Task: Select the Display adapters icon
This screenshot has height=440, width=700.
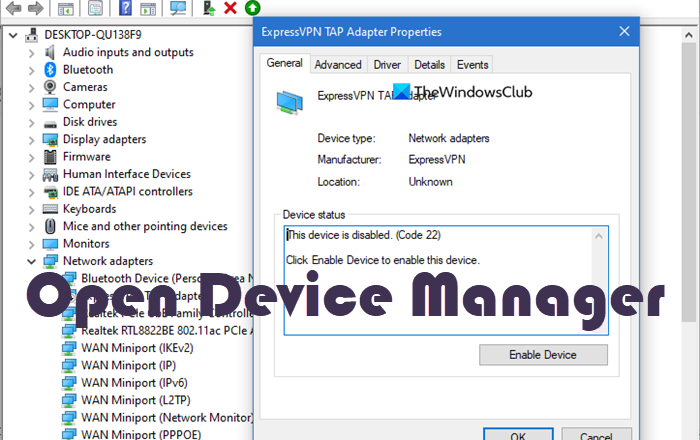Action: 50,140
